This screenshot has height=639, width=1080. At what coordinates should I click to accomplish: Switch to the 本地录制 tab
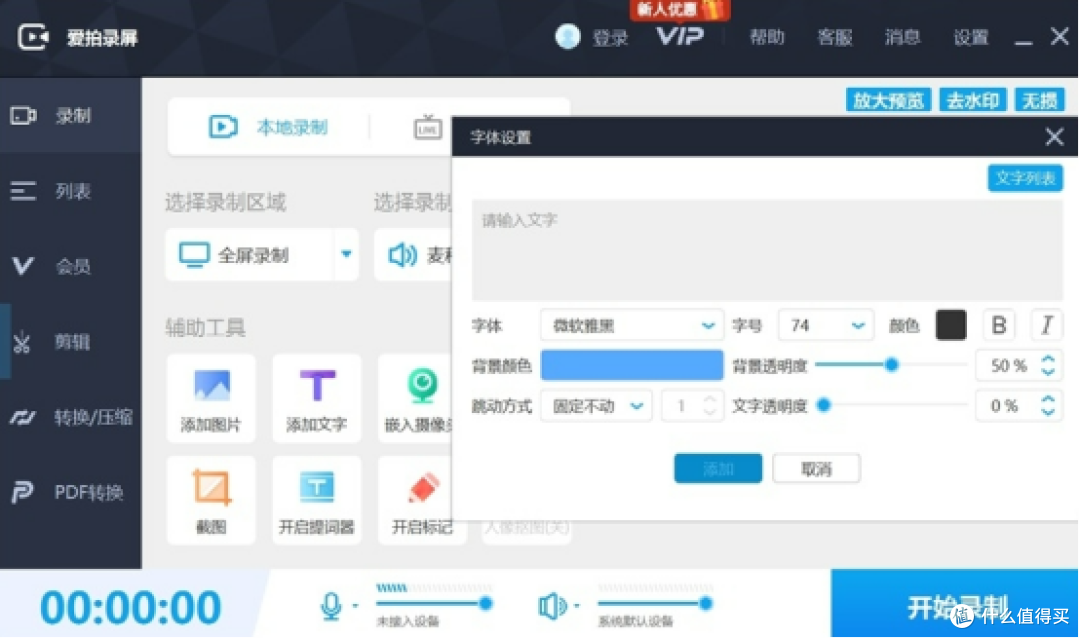pos(269,127)
